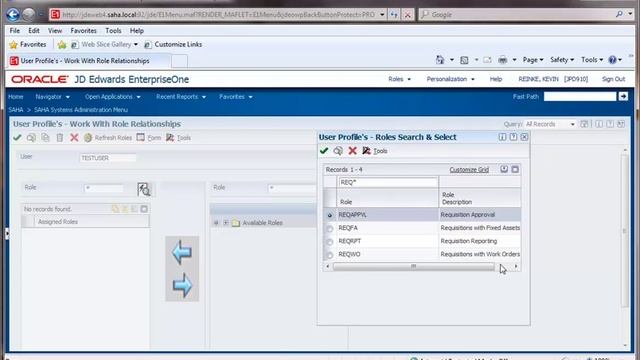Click the Help link in Oracle header
Screen dimensions: 640x360
[x=496, y=79]
